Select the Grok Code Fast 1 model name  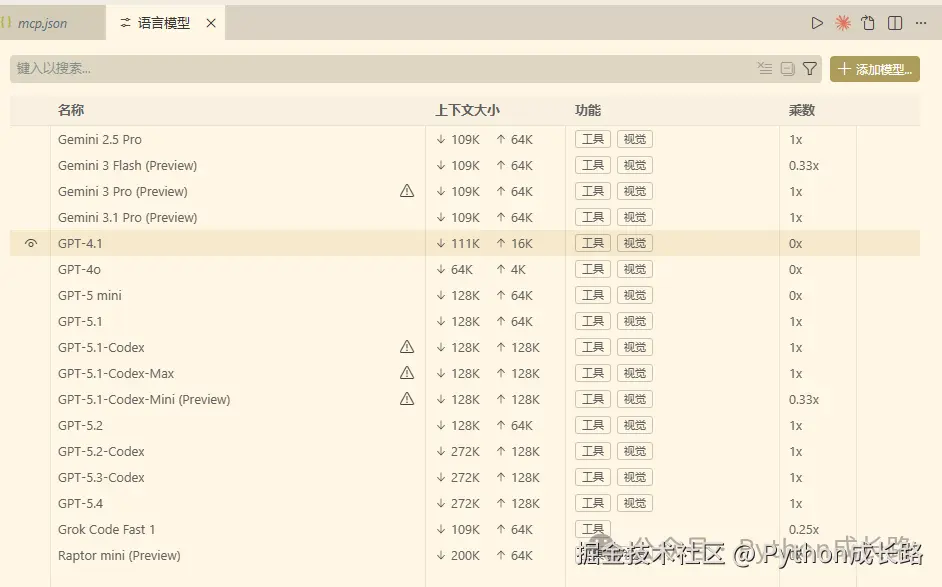pyautogui.click(x=106, y=529)
